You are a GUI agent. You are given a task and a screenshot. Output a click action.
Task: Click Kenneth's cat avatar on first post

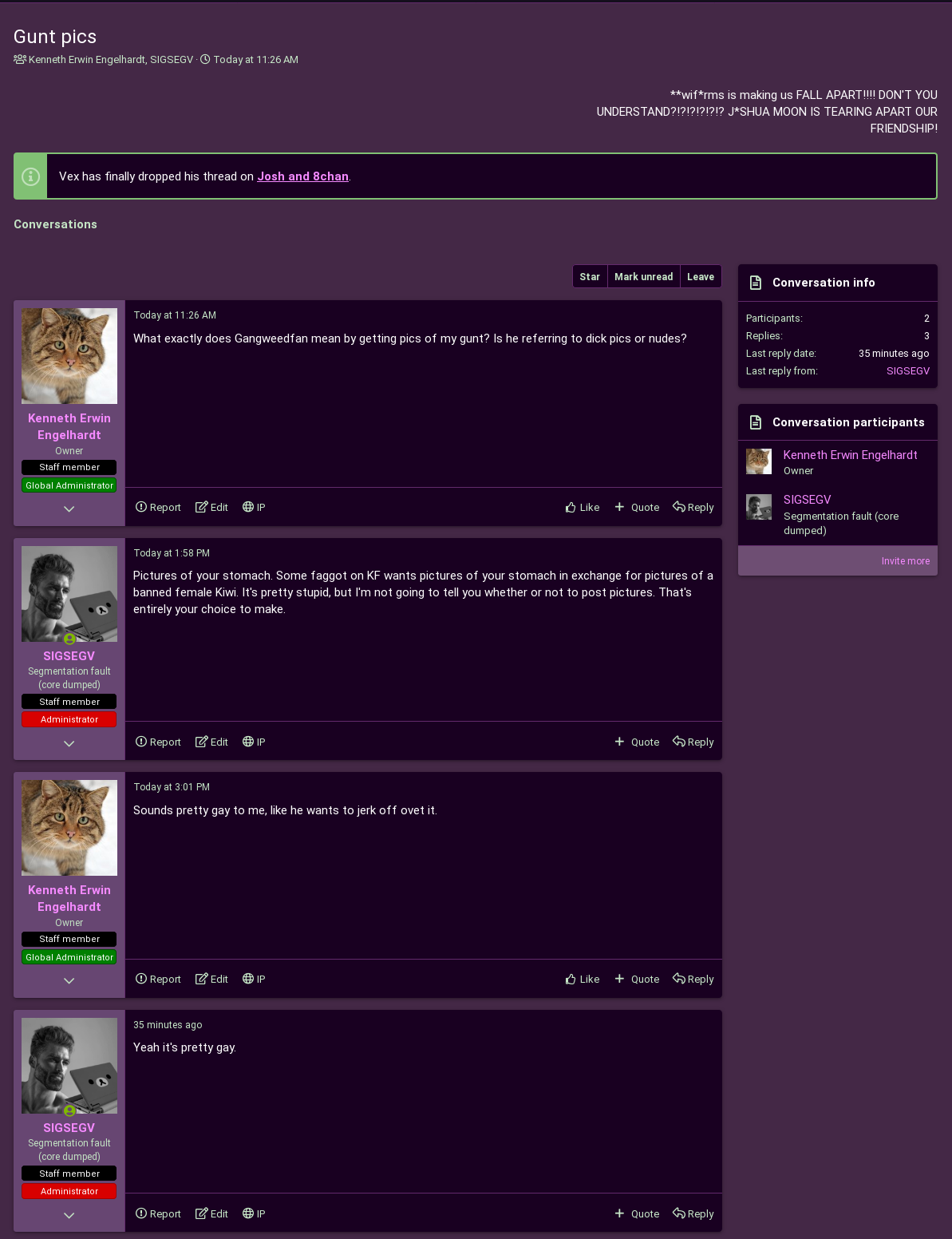tap(69, 356)
